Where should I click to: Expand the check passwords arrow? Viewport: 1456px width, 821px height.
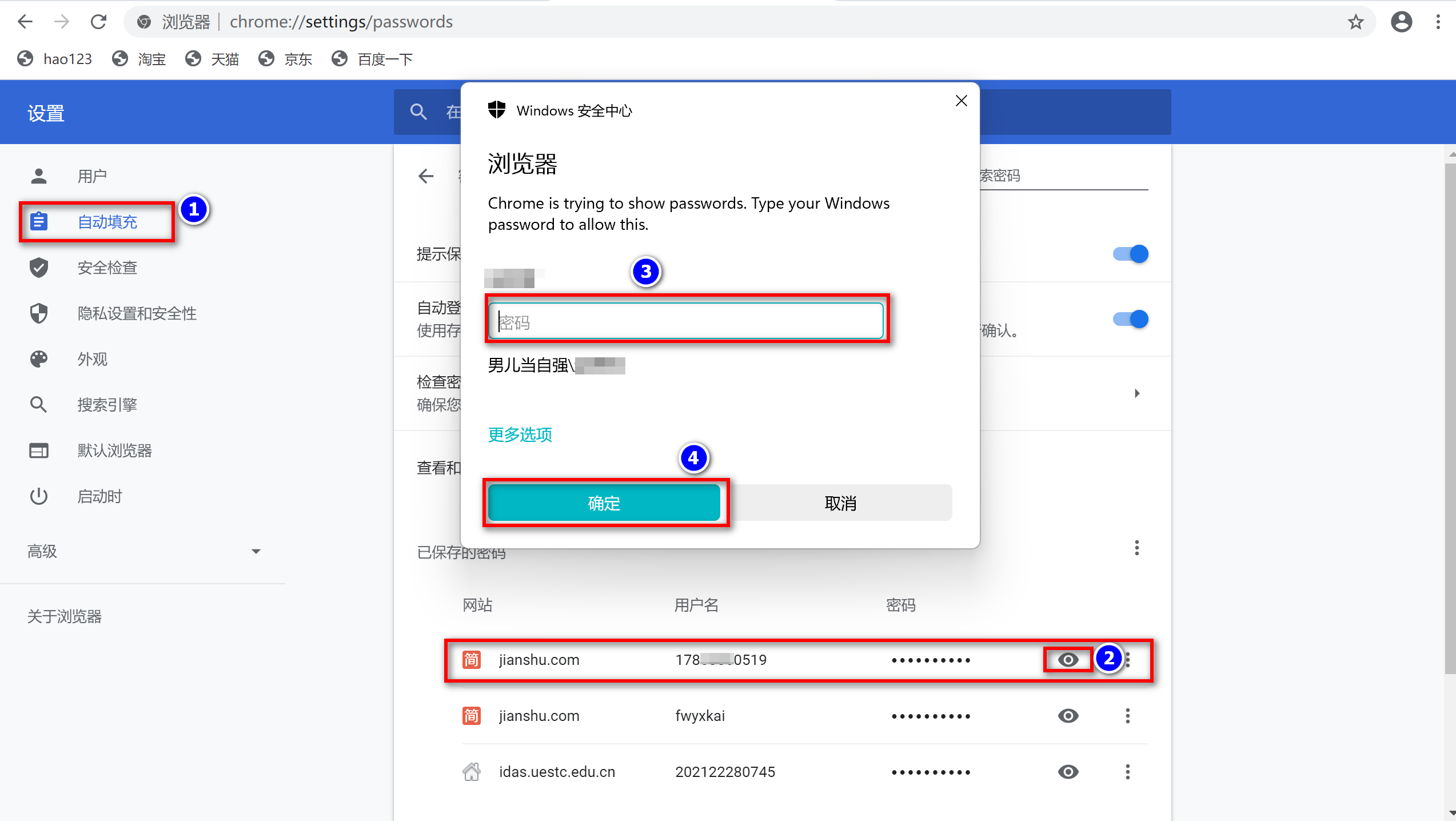coord(1136,393)
